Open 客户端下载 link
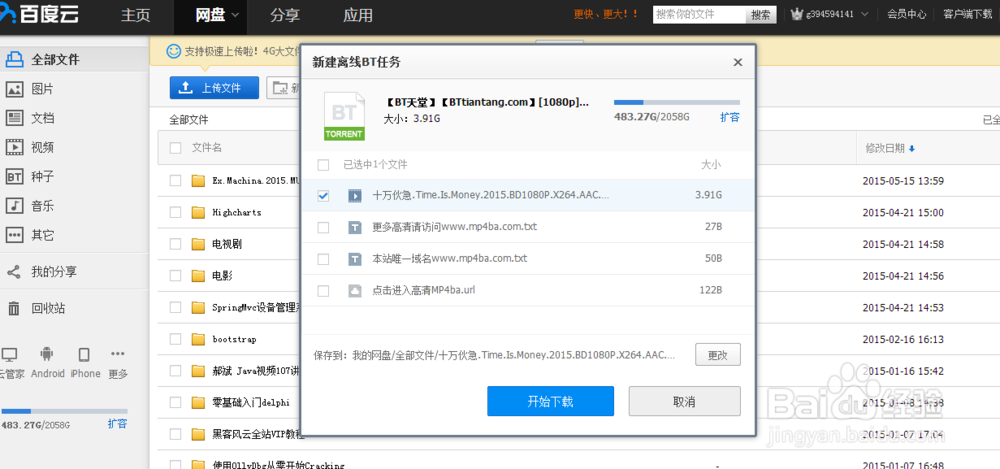Screen dimensions: 1000x469 tap(967, 14)
